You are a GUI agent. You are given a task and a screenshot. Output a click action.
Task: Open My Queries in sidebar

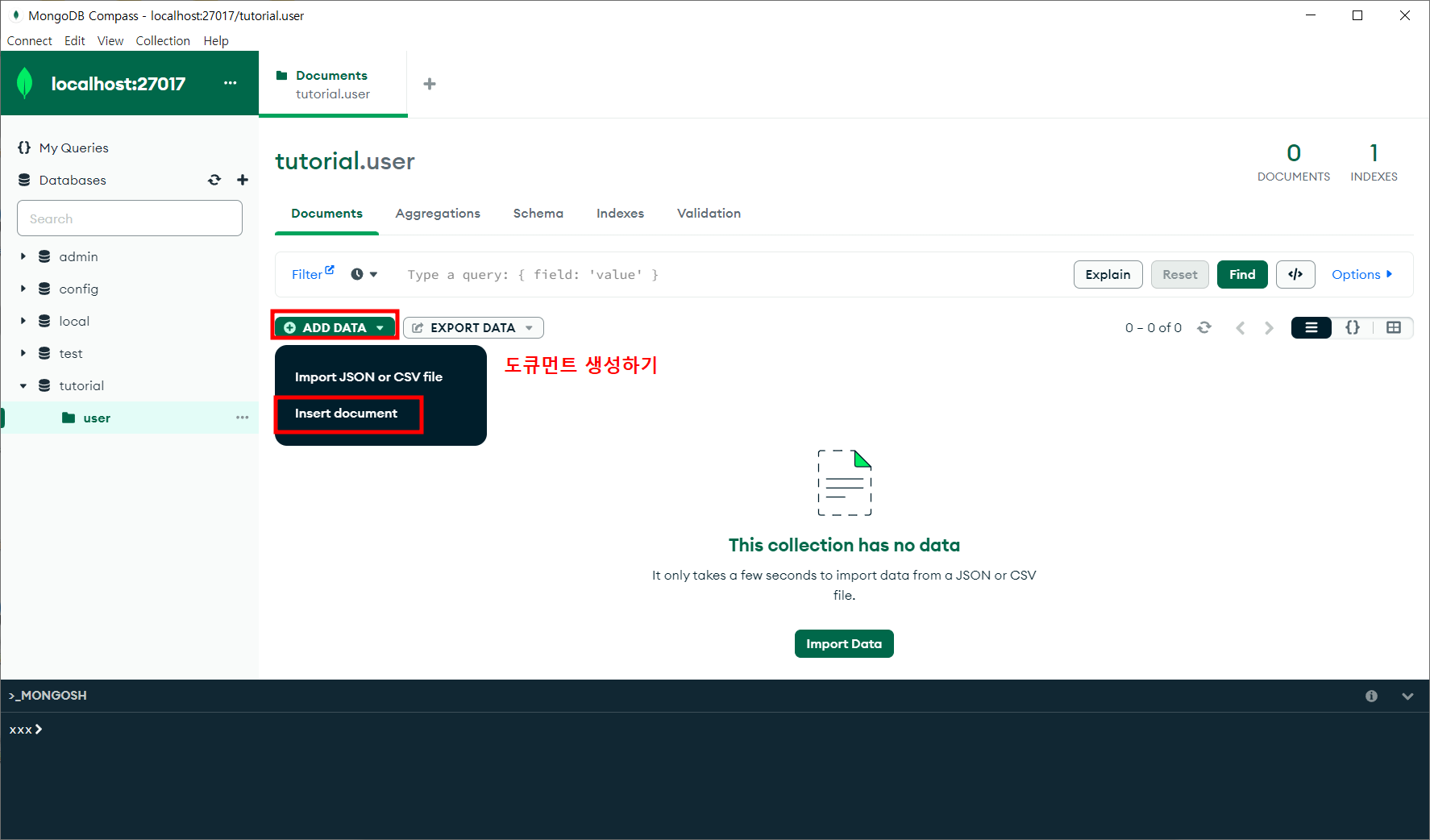[x=73, y=148]
